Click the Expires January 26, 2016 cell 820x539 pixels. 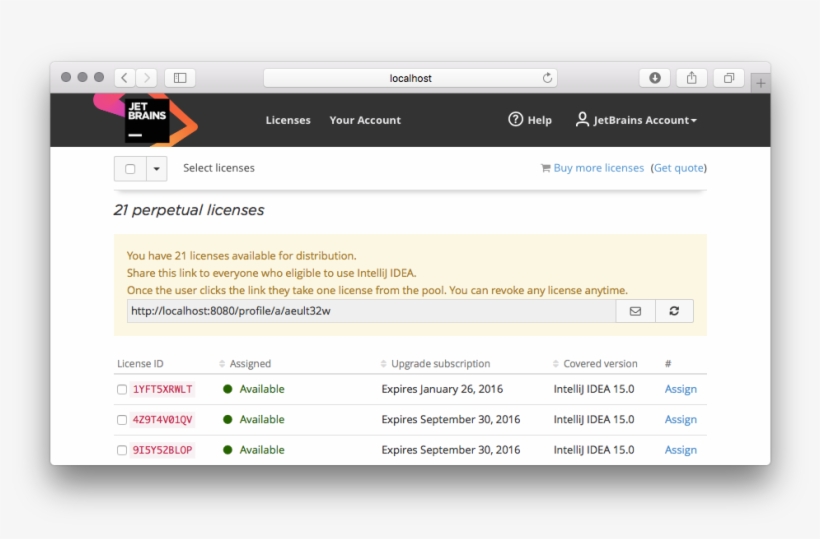coord(442,389)
